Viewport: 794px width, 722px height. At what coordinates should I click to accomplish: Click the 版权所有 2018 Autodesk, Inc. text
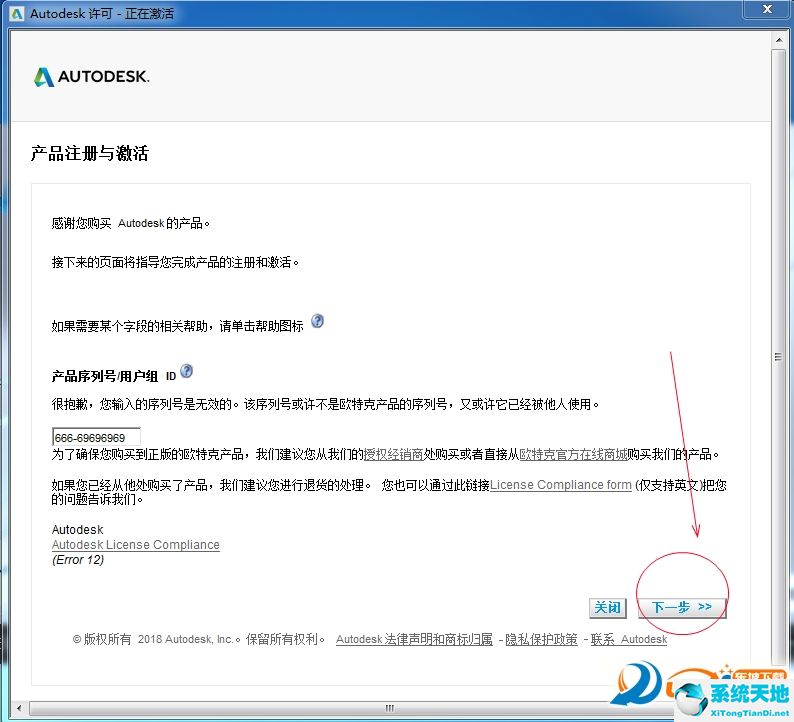(x=199, y=639)
